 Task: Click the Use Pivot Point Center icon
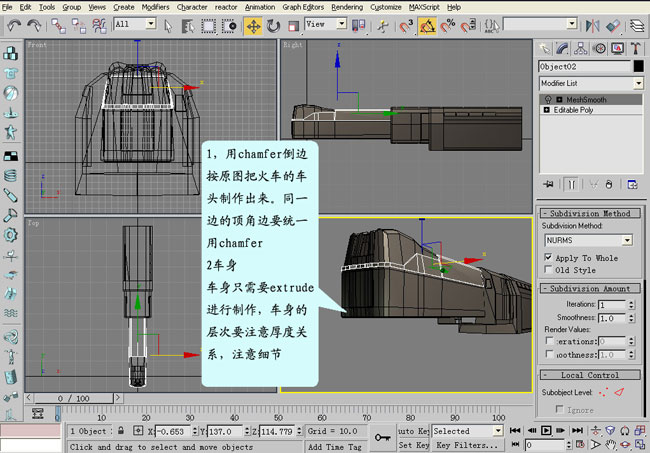358,26
